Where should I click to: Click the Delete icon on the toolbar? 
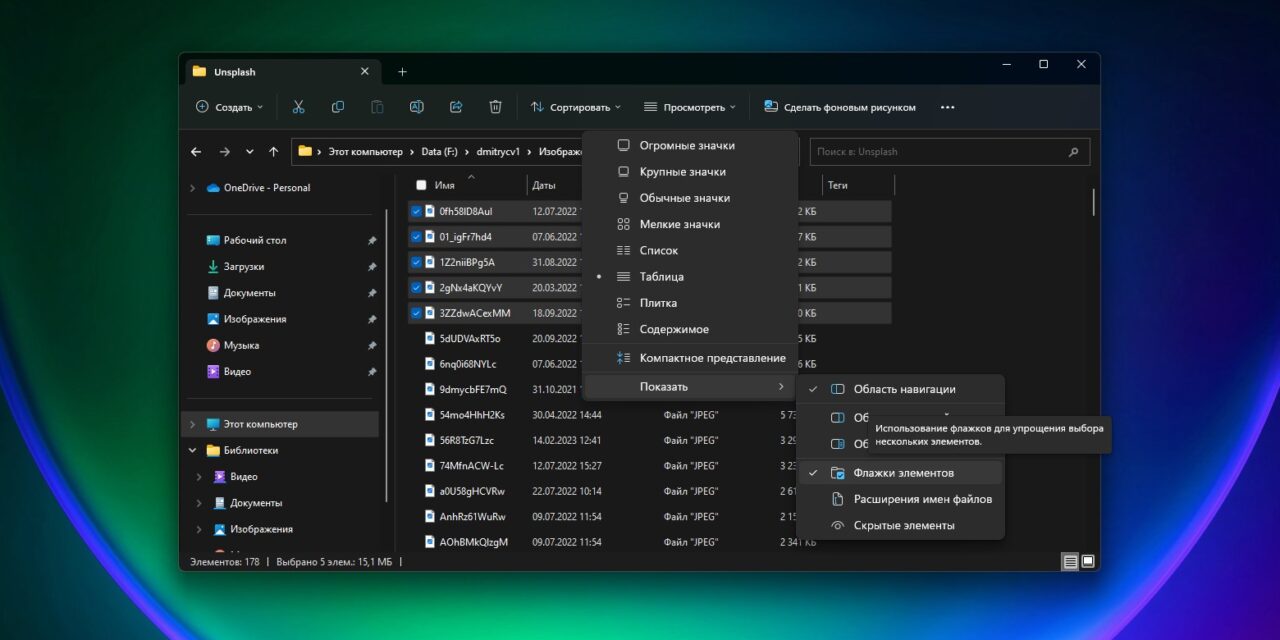[x=495, y=106]
